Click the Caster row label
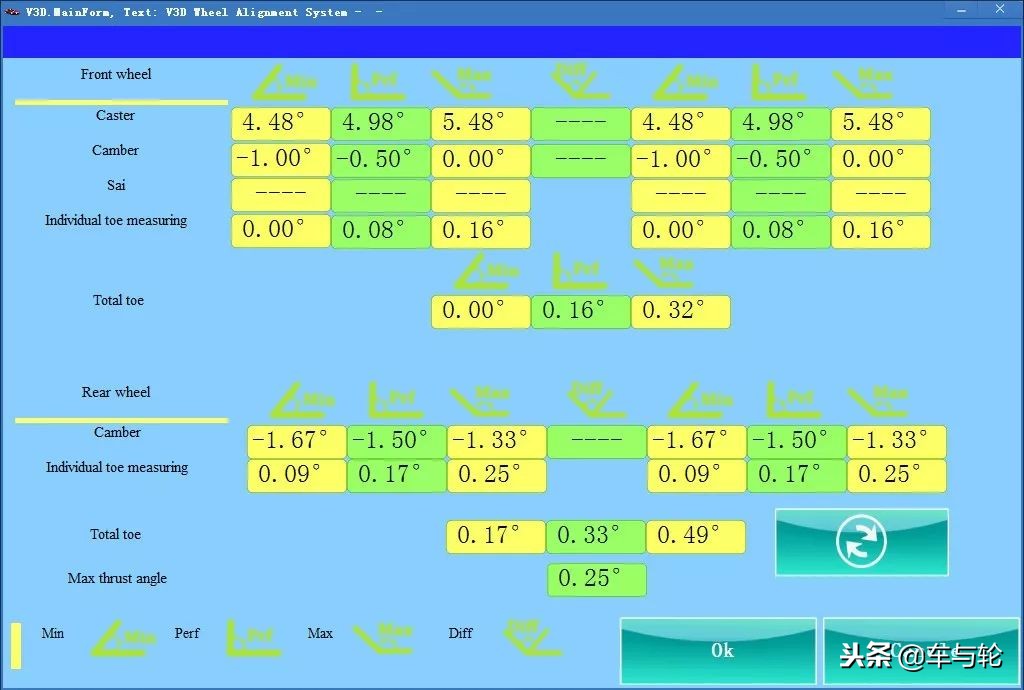 [x=115, y=116]
